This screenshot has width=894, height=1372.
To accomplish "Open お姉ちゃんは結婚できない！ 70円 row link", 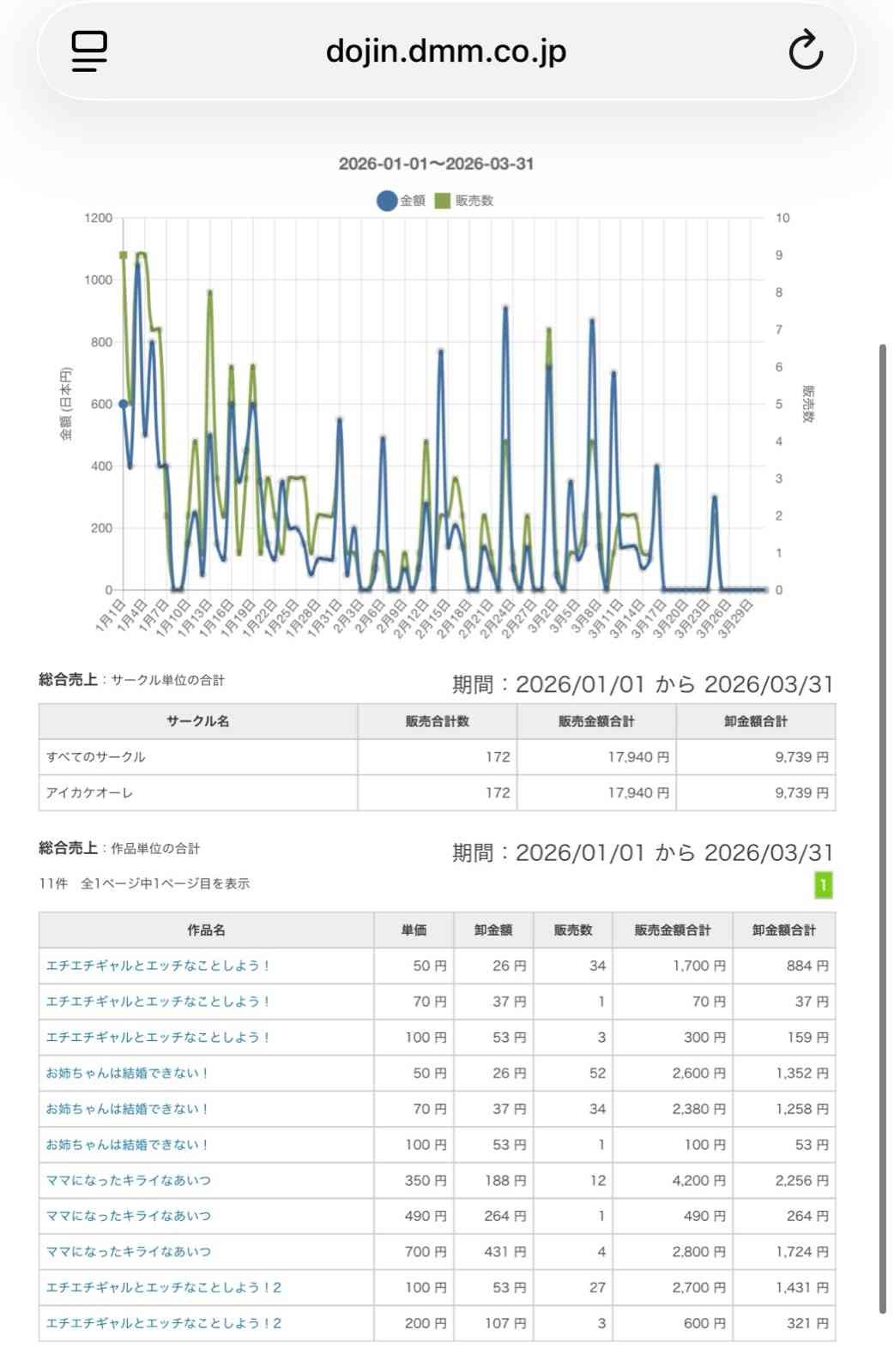I will pos(128,1109).
